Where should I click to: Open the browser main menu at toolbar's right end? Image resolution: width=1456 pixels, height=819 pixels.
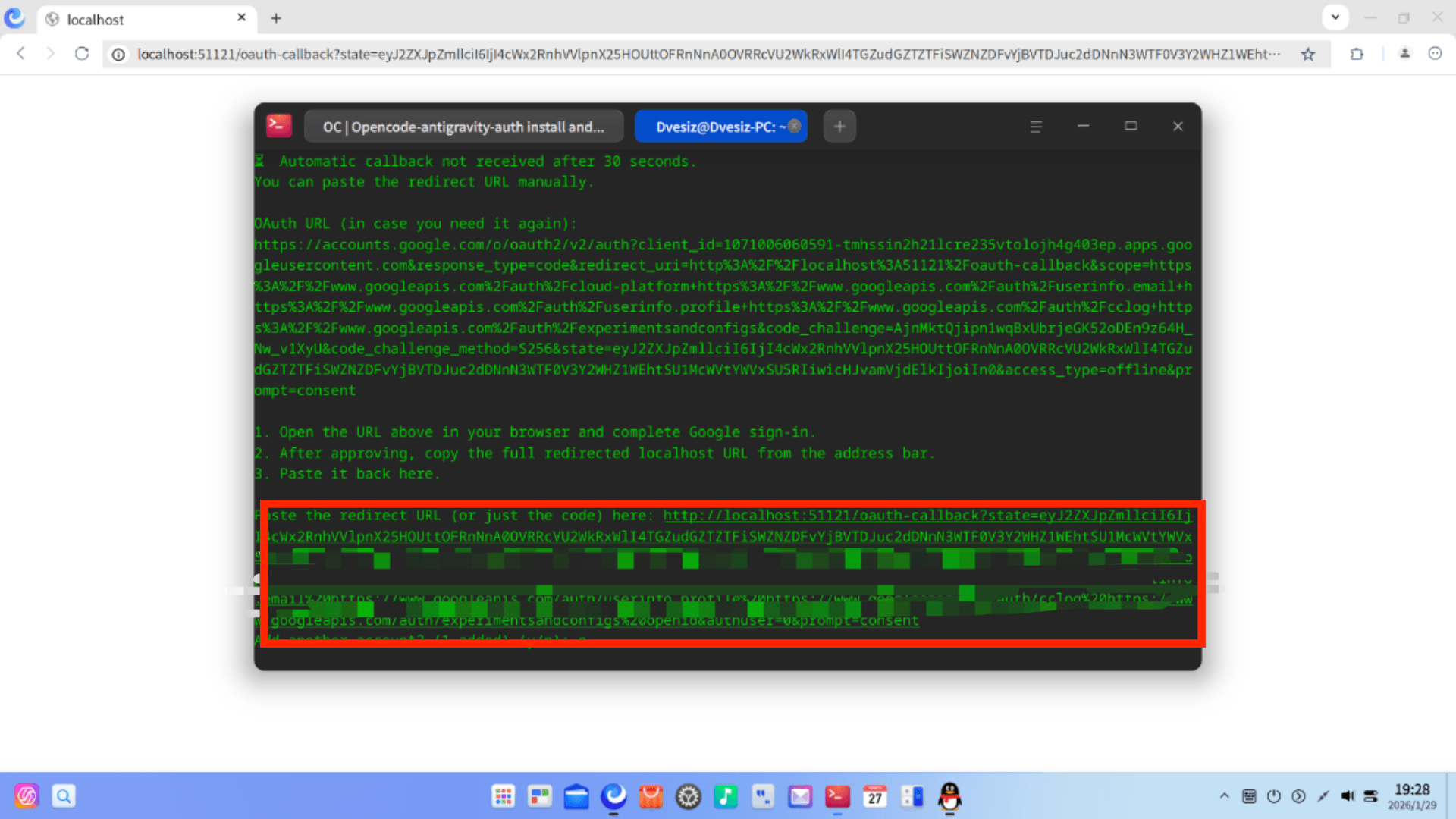tap(1436, 54)
